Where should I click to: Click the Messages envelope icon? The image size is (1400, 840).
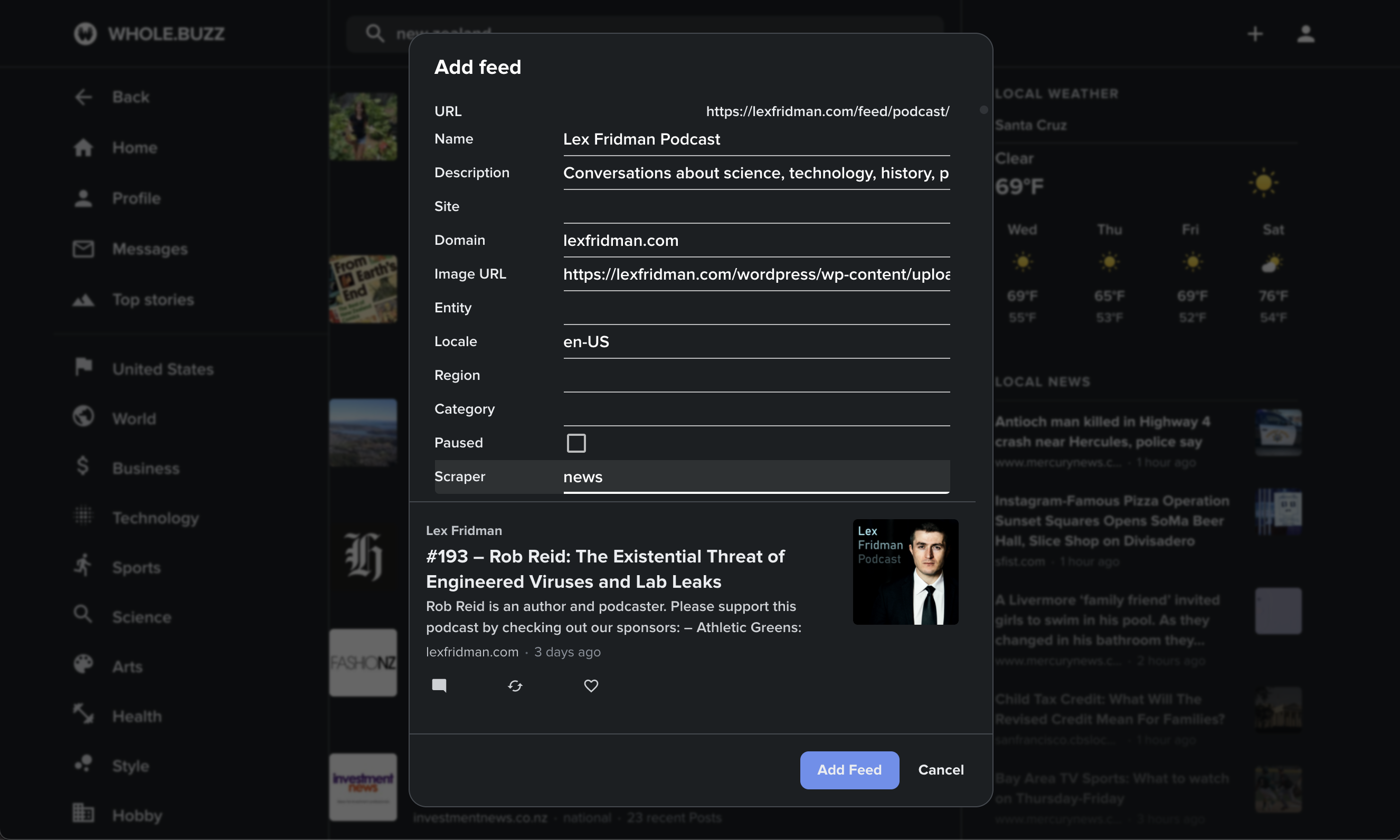(83, 249)
